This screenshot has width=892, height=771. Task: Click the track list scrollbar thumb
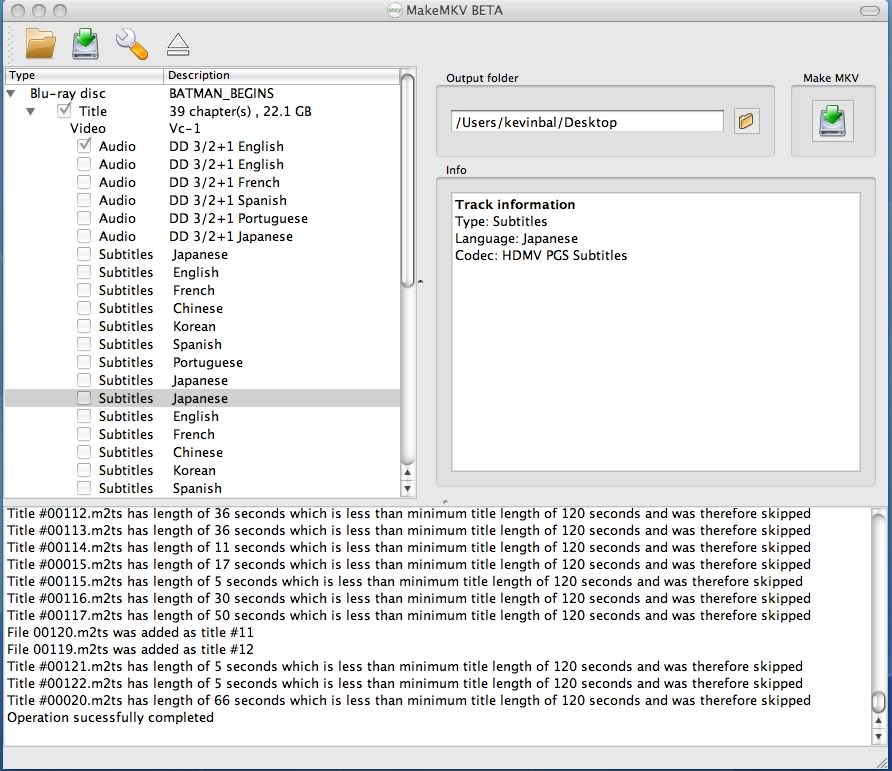point(407,181)
